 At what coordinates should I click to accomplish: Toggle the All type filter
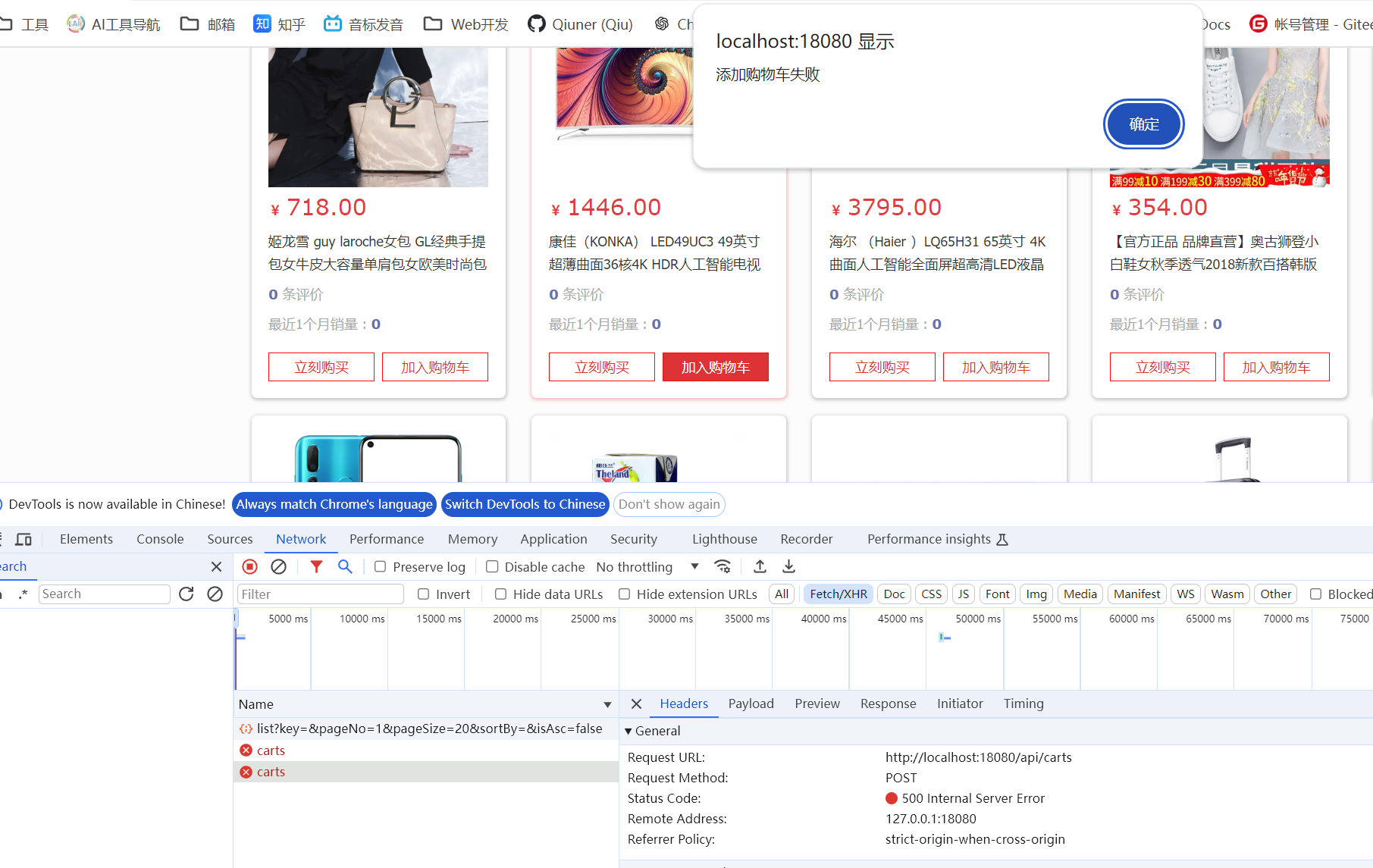782,594
